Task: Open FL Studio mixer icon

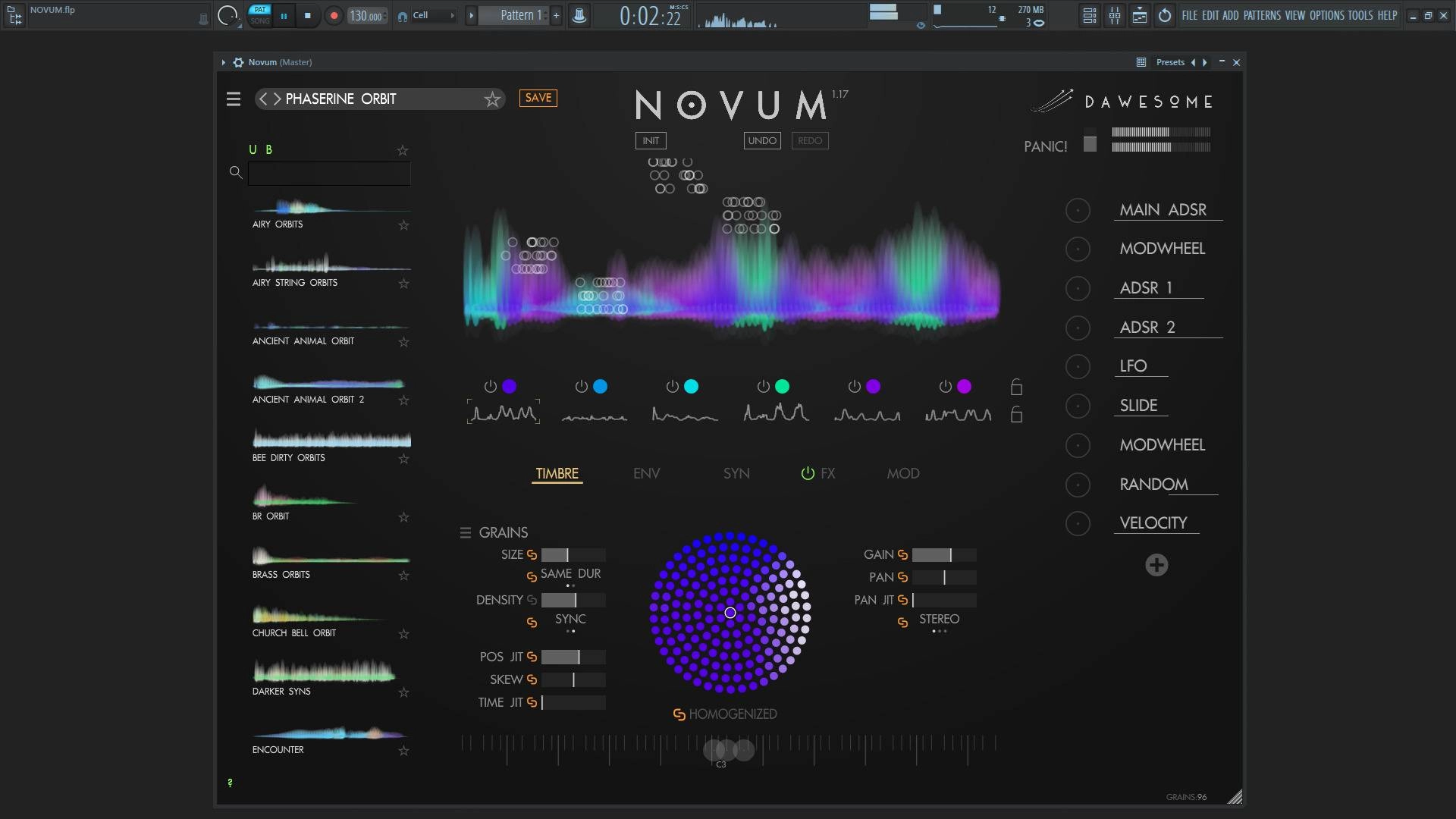Action: 1115,15
